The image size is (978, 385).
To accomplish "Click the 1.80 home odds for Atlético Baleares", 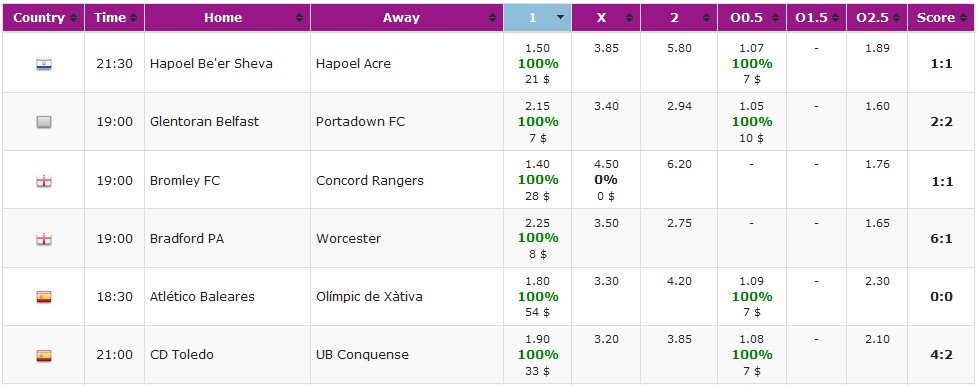I will click(x=538, y=281).
